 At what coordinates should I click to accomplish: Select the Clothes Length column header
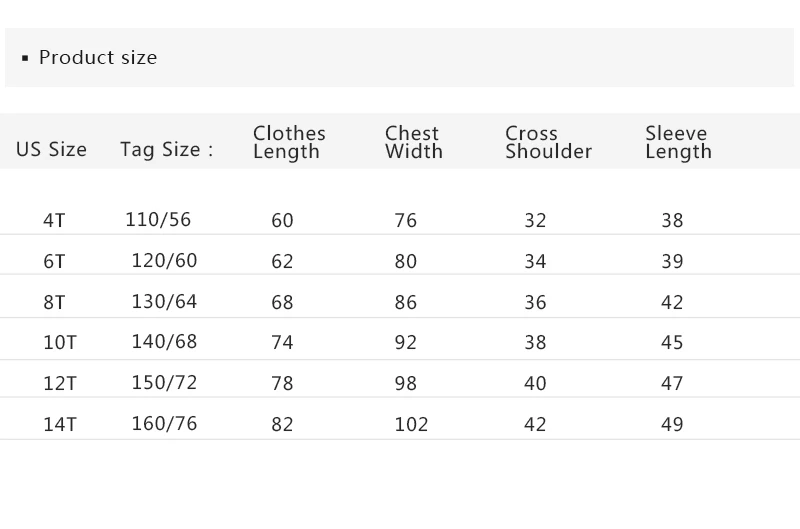click(289, 142)
